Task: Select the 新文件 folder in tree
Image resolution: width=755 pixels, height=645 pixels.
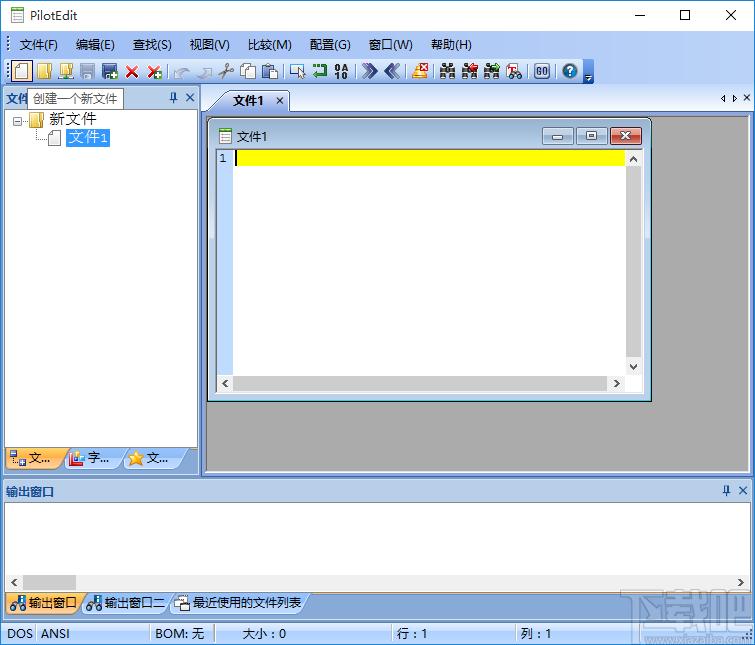Action: [72, 119]
